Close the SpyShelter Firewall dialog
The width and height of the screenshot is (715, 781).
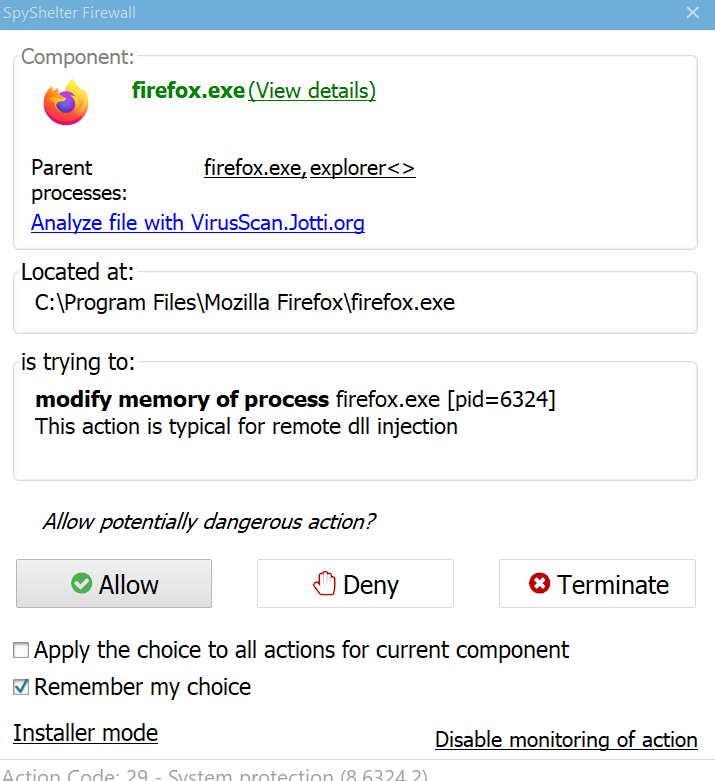click(x=692, y=13)
